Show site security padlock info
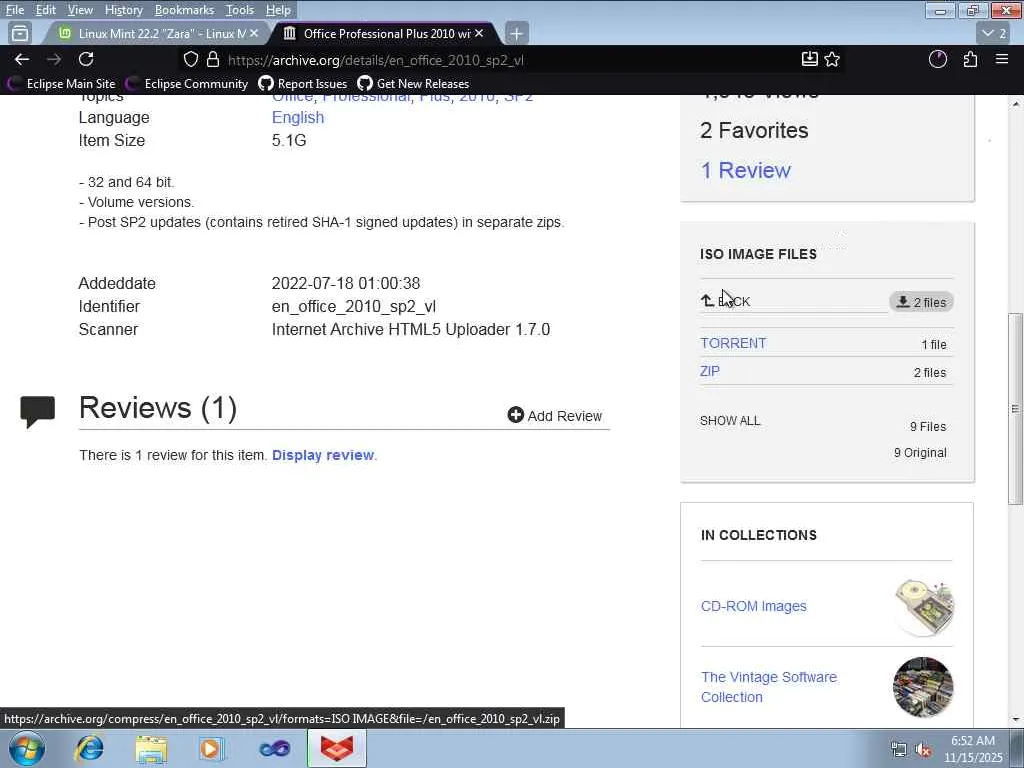Image resolution: width=1024 pixels, height=768 pixels. (x=212, y=59)
